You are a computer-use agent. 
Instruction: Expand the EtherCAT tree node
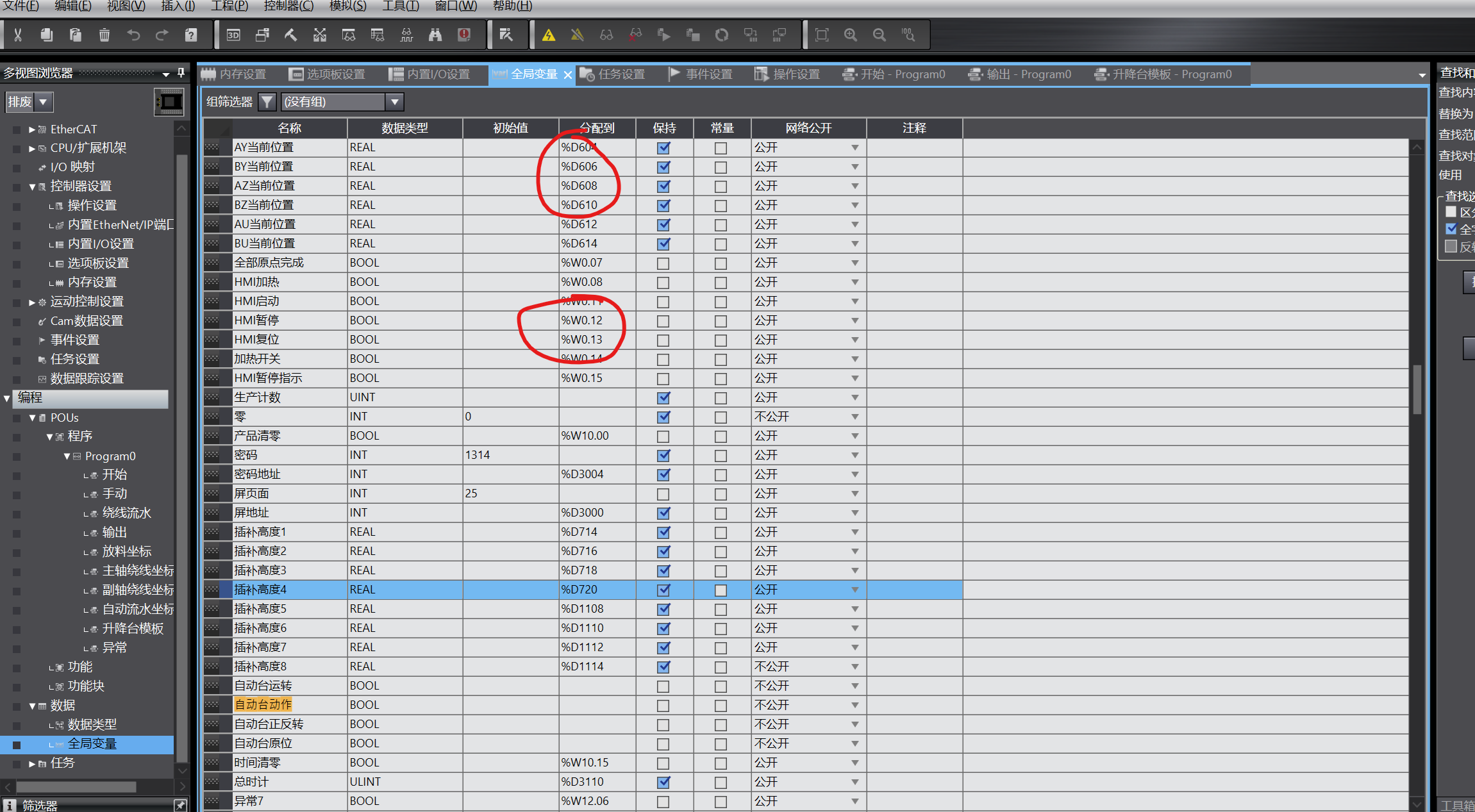(32, 129)
